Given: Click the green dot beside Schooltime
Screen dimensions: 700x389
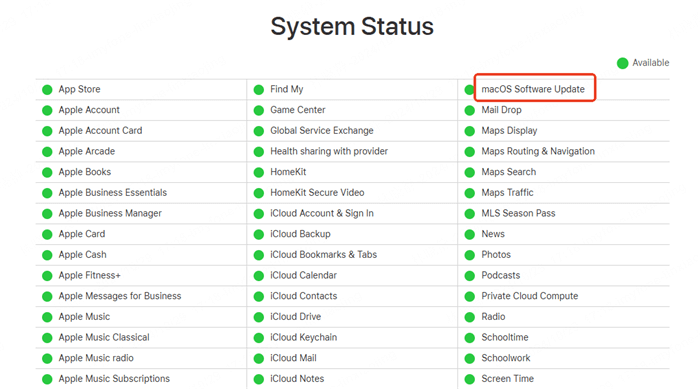Looking at the screenshot, I should (x=470, y=338).
